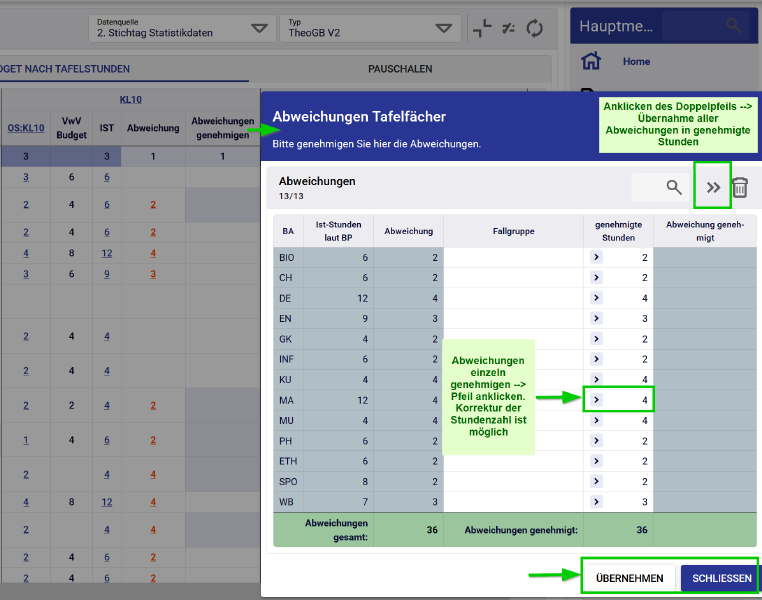
Task: Approve KU deviation with its arrow
Action: coord(596,379)
